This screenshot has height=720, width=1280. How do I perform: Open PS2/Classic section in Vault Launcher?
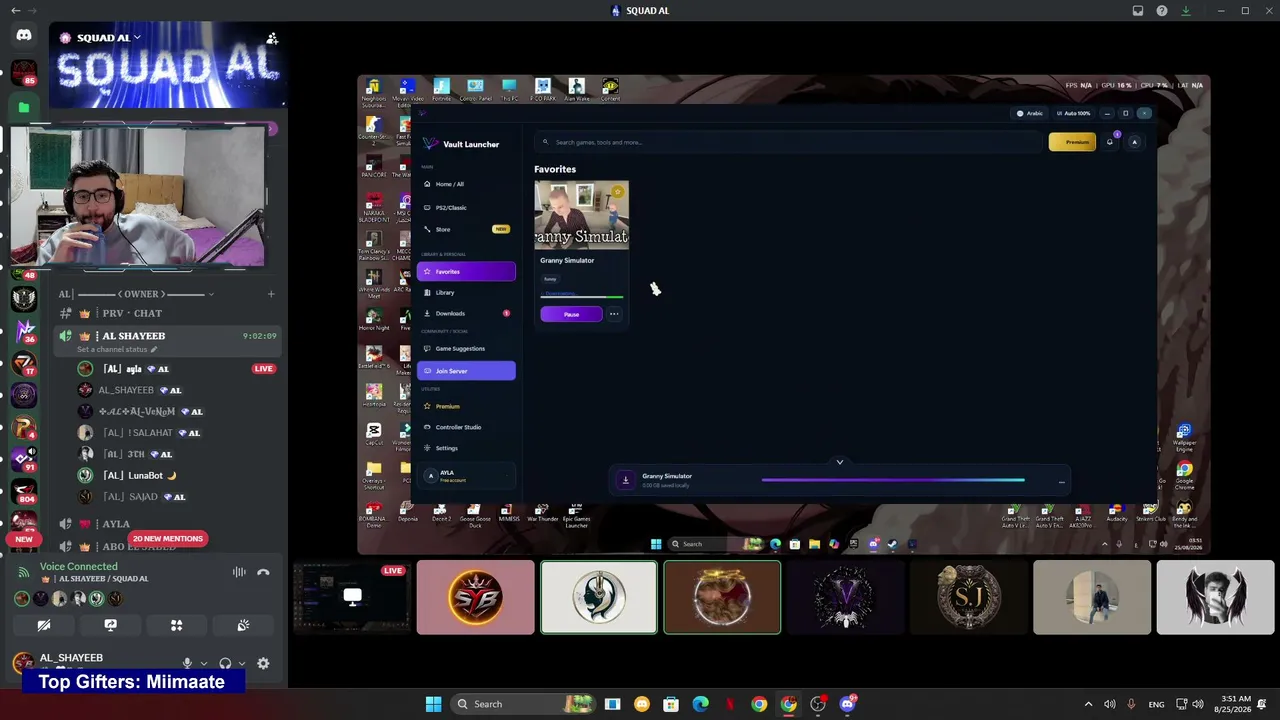click(x=466, y=207)
